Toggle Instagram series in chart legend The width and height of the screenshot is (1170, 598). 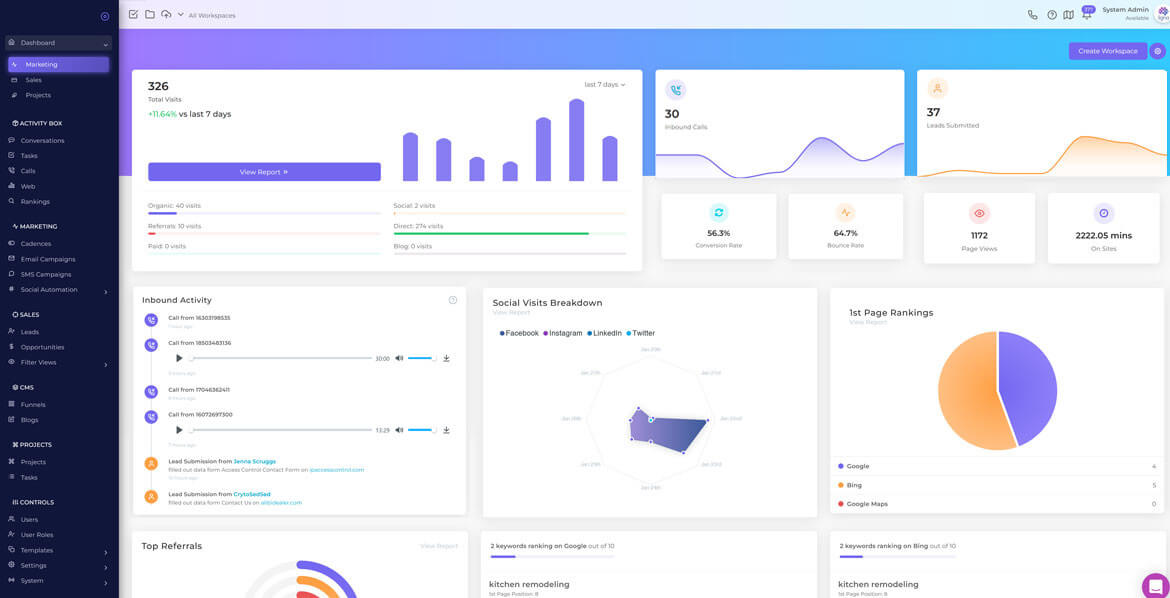(x=563, y=333)
